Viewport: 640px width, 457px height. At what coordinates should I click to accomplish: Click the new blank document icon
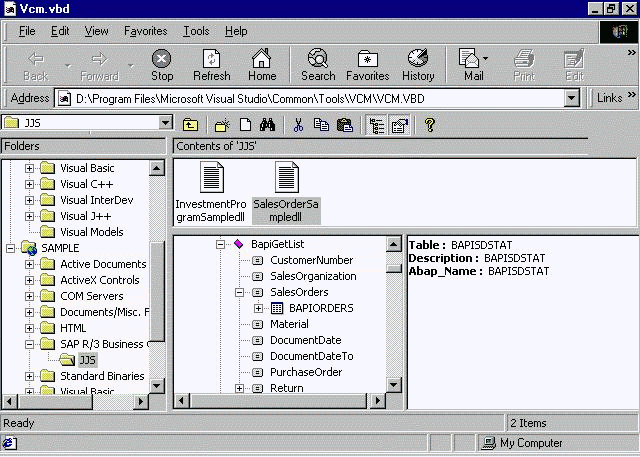[245, 125]
